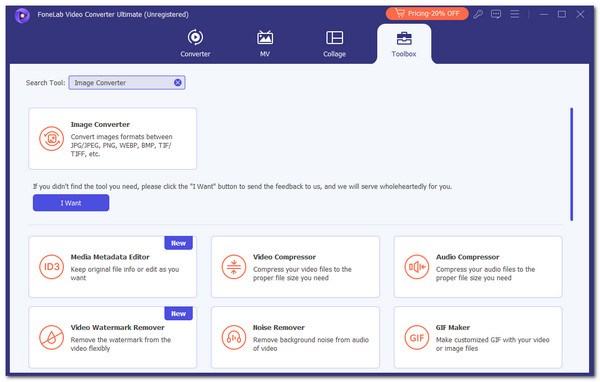
Task: Open the feedback chat icon
Action: 496,15
